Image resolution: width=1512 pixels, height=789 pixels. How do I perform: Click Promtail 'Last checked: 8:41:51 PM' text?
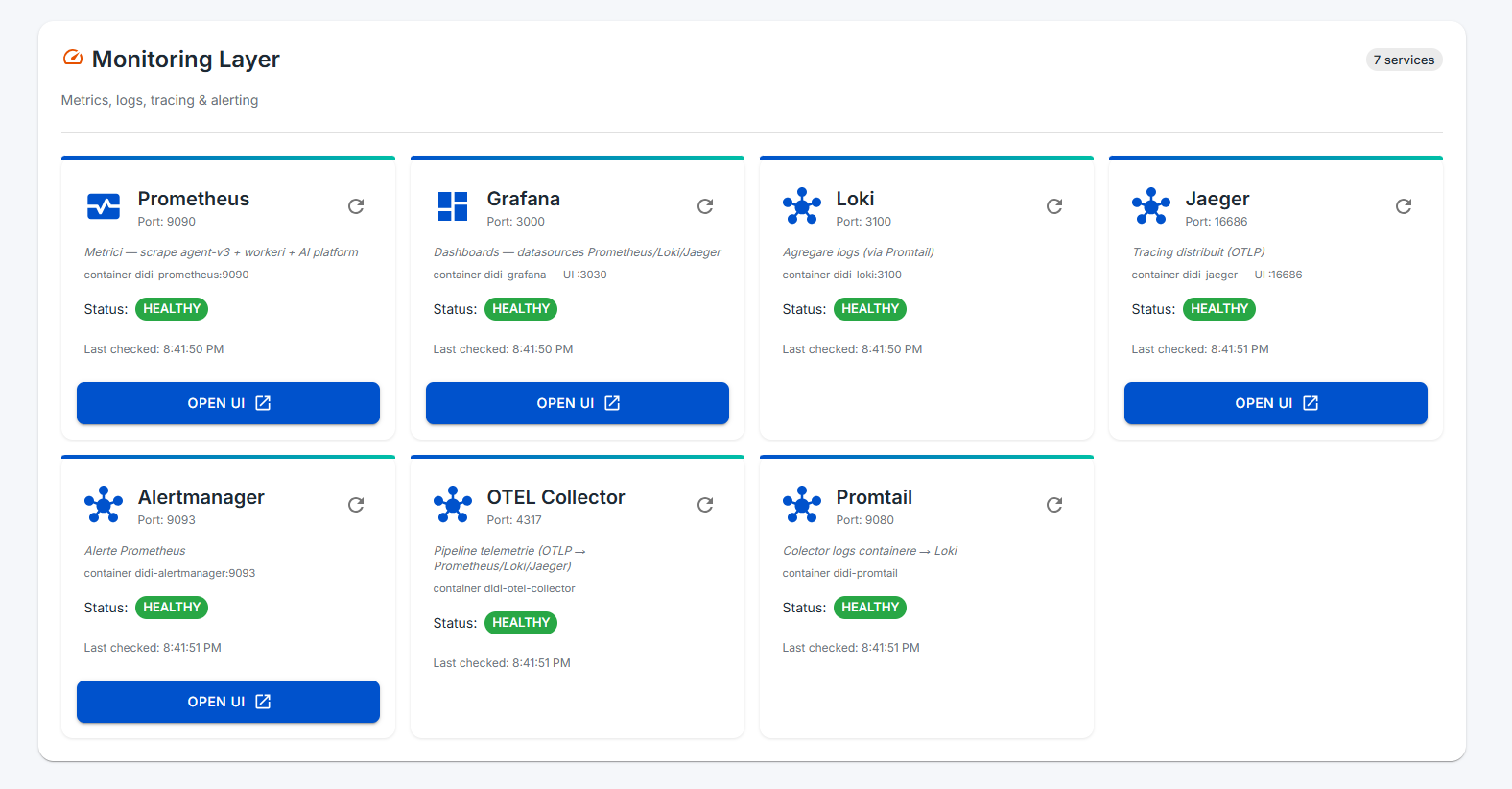(x=851, y=648)
